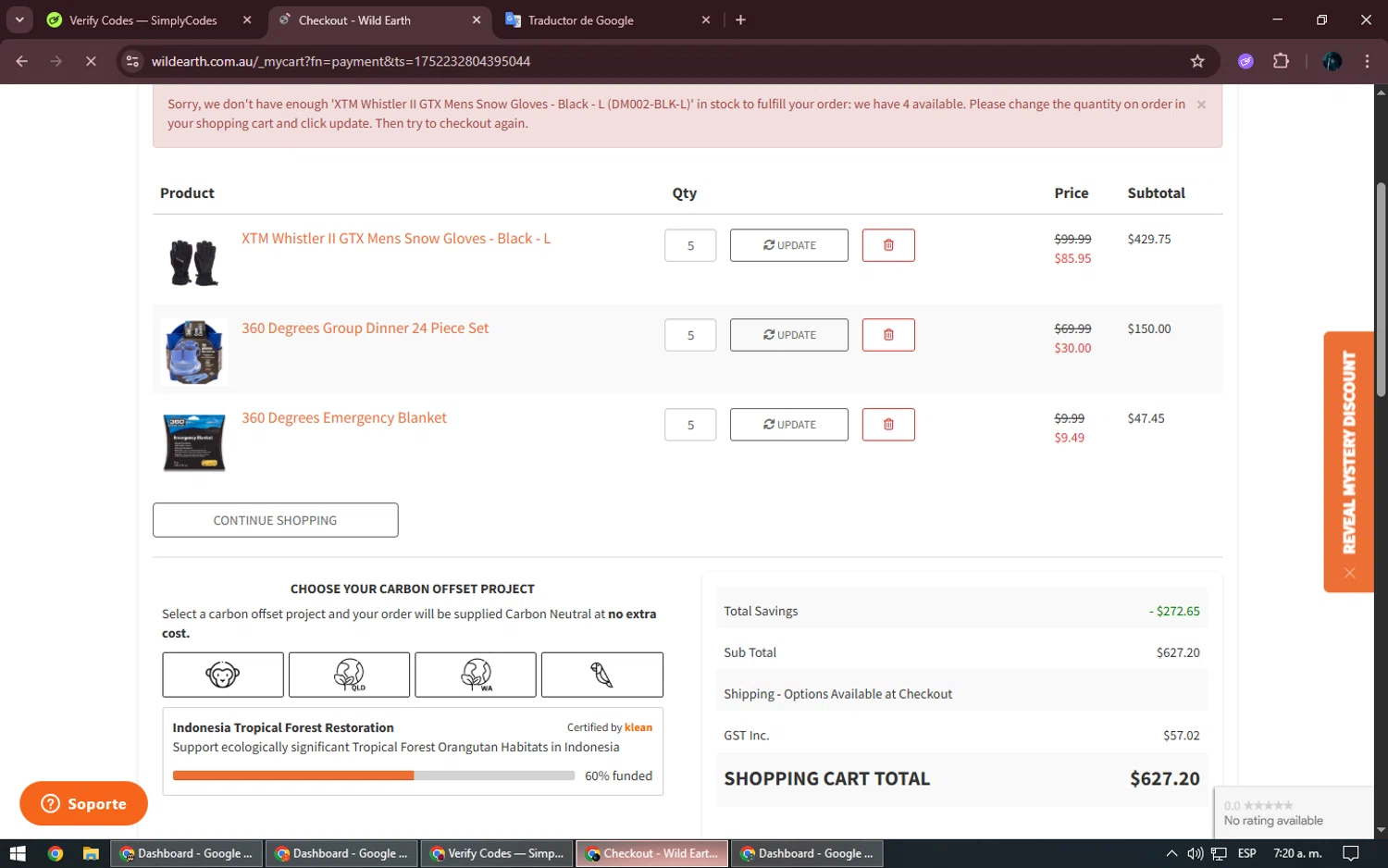Click the address bar URL
Viewport: 1388px width, 868px height.
tap(341, 61)
